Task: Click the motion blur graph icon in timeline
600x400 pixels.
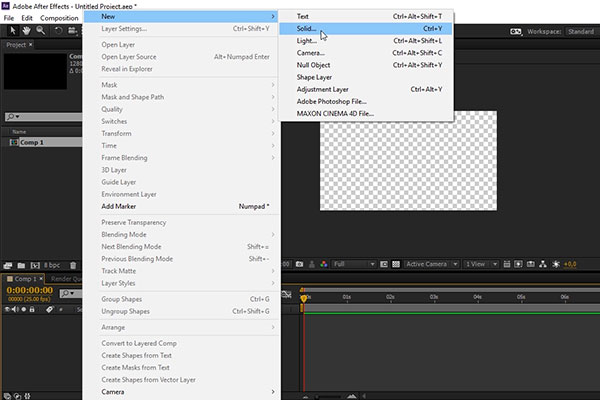Action: (286, 294)
